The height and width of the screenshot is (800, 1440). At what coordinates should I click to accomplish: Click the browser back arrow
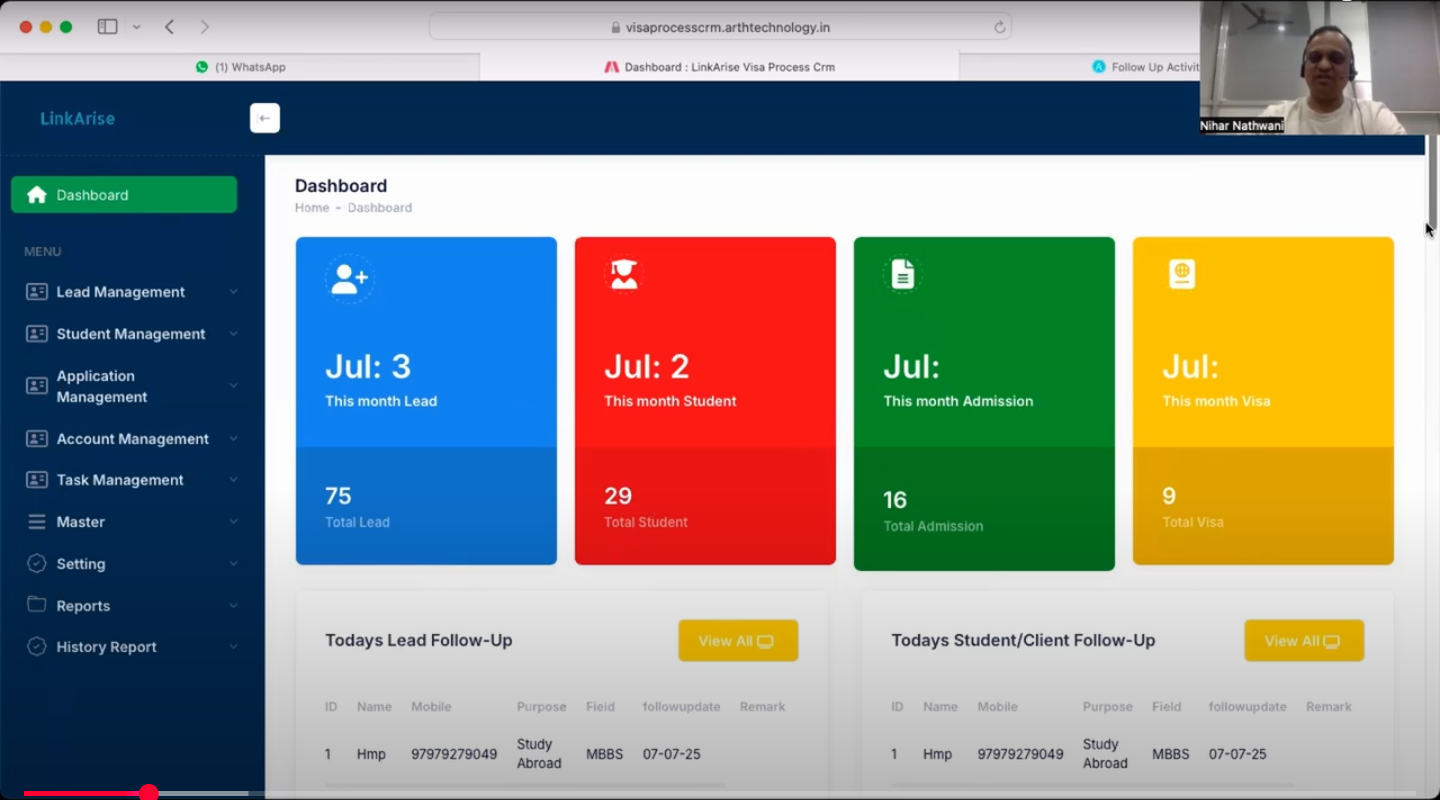pyautogui.click(x=169, y=27)
